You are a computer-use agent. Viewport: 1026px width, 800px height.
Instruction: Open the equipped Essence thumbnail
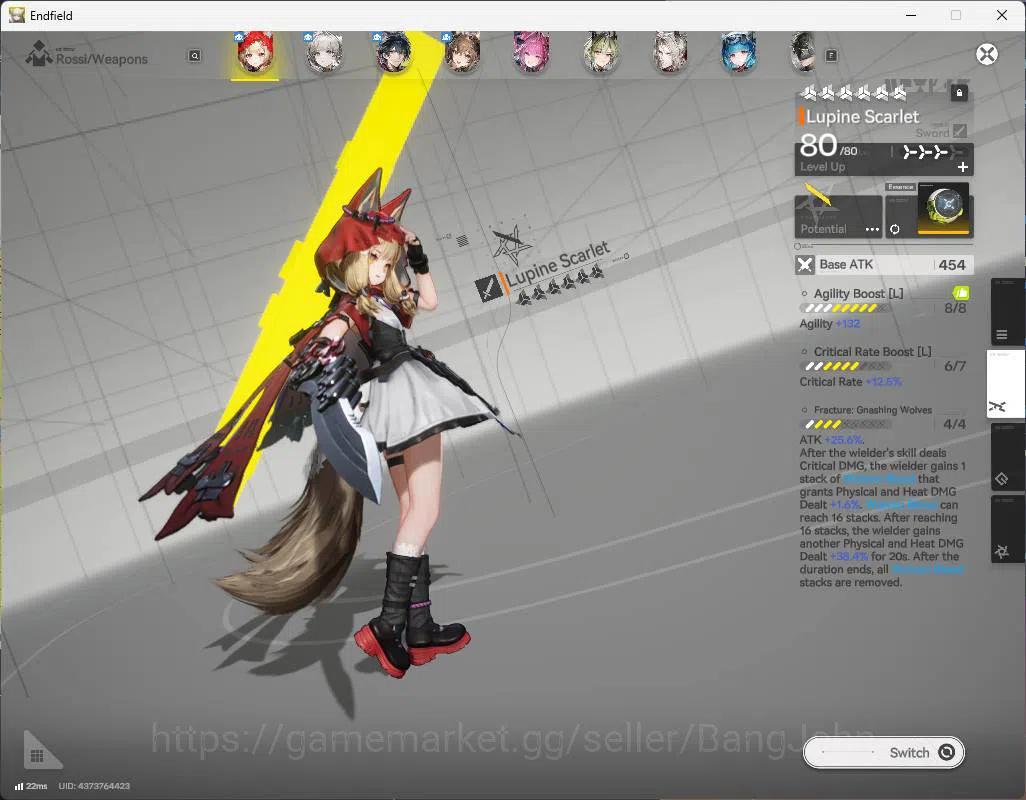pyautogui.click(x=944, y=208)
